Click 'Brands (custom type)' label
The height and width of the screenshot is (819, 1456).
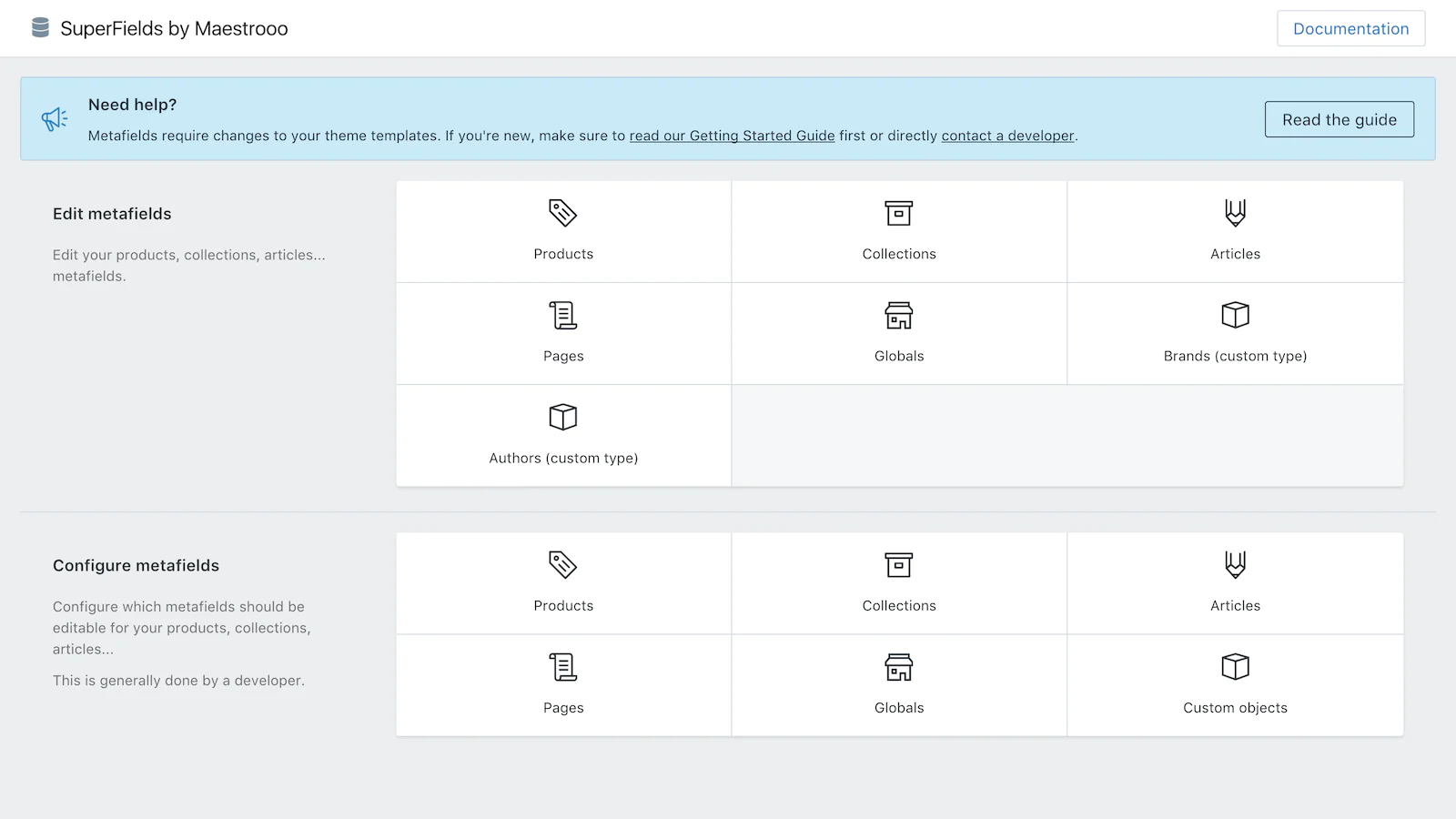pos(1235,356)
